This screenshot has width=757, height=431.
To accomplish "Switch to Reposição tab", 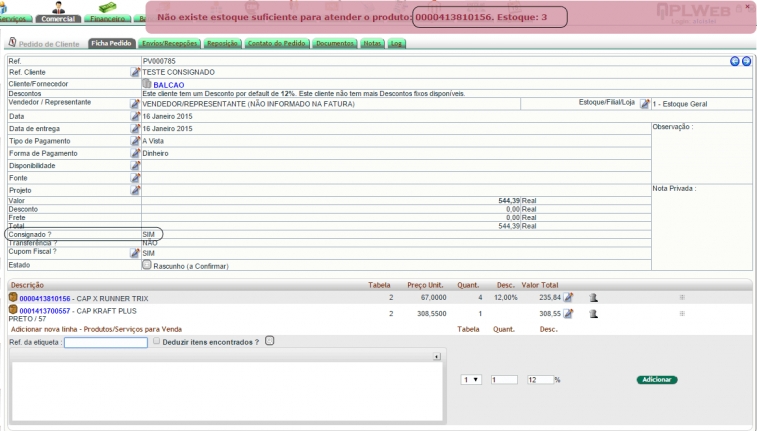I will (222, 43).
